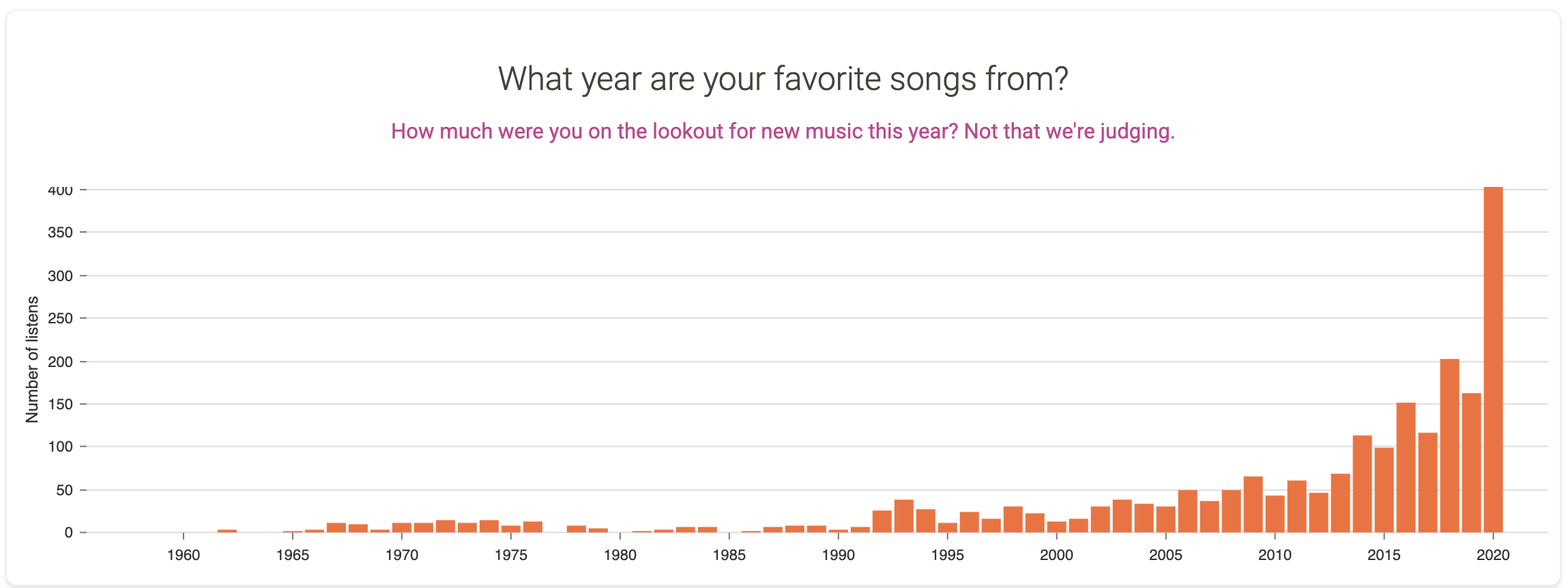Click the pink subtitle about new music
The height and width of the screenshot is (588, 1568).
783,131
